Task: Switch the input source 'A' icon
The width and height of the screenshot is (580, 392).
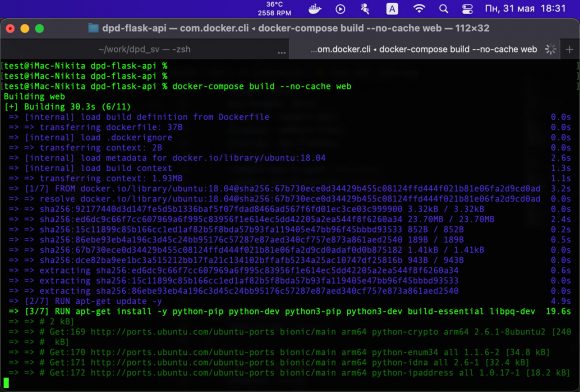Action: pyautogui.click(x=392, y=9)
